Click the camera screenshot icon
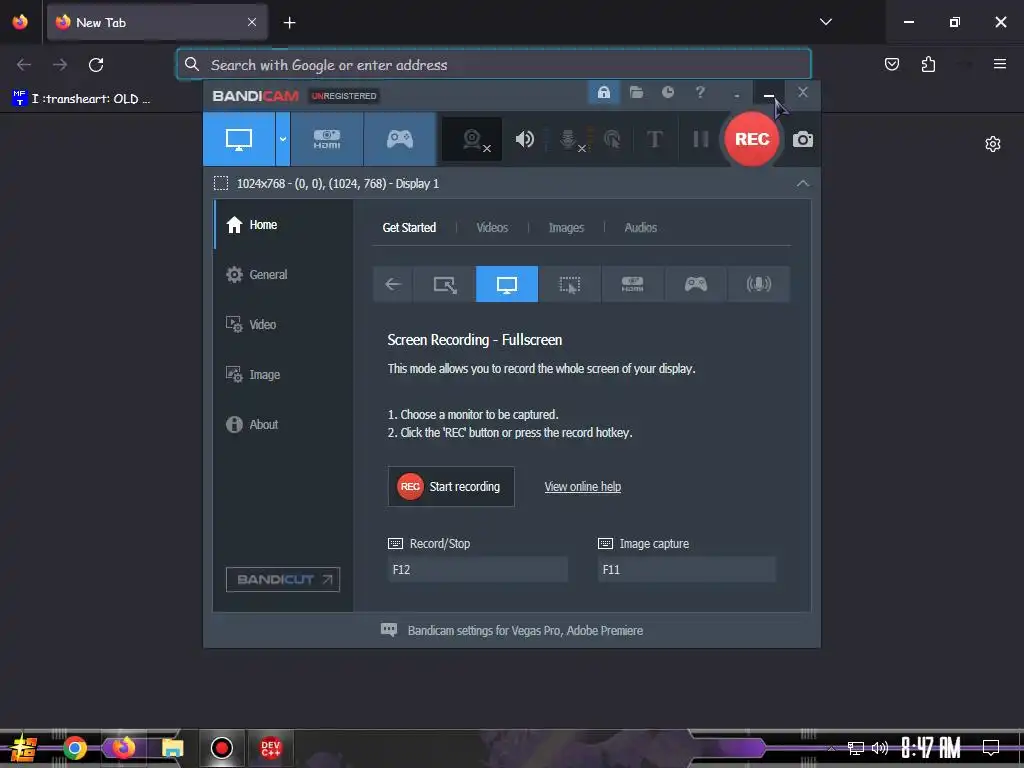Screen dimensions: 1024x768 803,139
